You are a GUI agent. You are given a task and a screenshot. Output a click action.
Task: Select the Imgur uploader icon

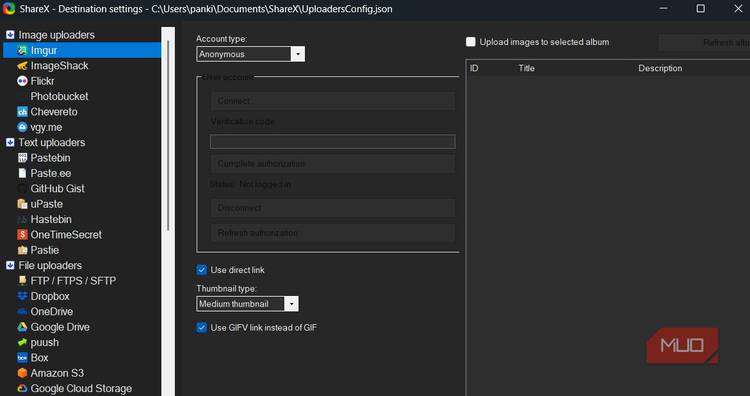tap(22, 50)
